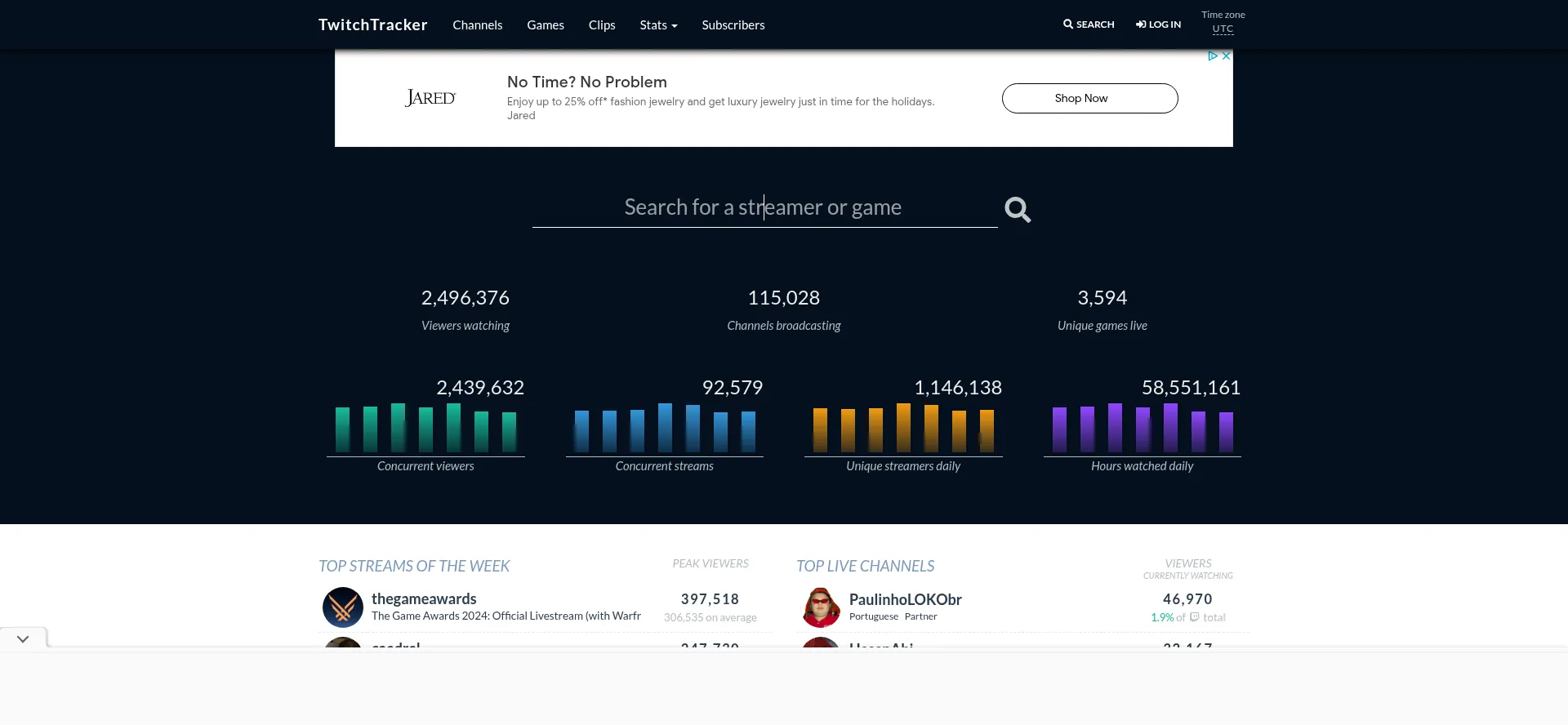Open the Concurrent viewers green bar chart
Image resolution: width=1568 pixels, height=725 pixels.
click(x=425, y=428)
